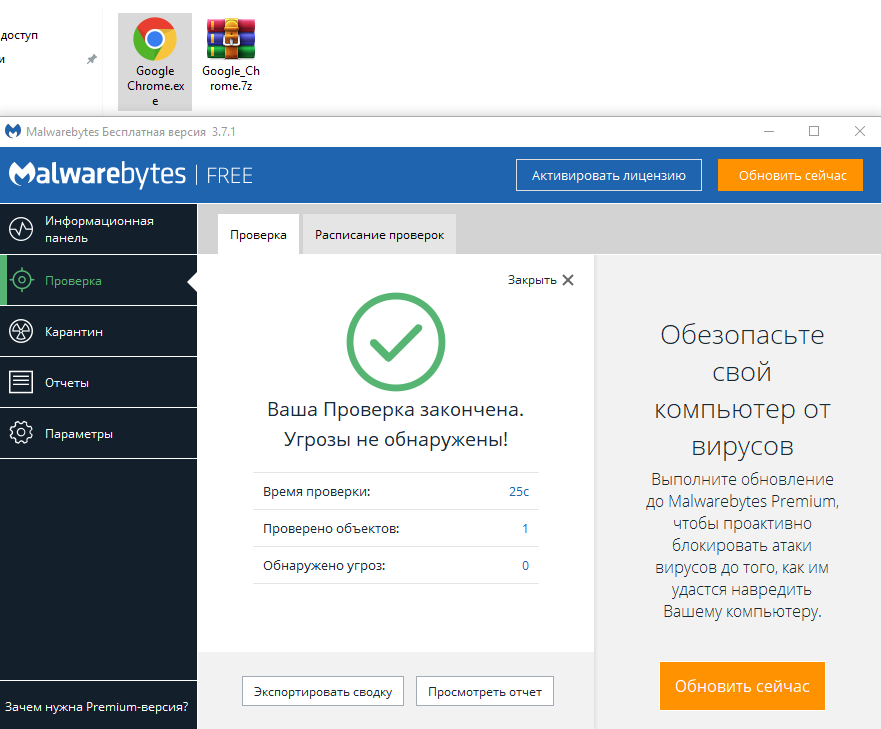The width and height of the screenshot is (881, 729).
Task: Click the доступ item in Explorer sidebar
Action: [x=19, y=35]
